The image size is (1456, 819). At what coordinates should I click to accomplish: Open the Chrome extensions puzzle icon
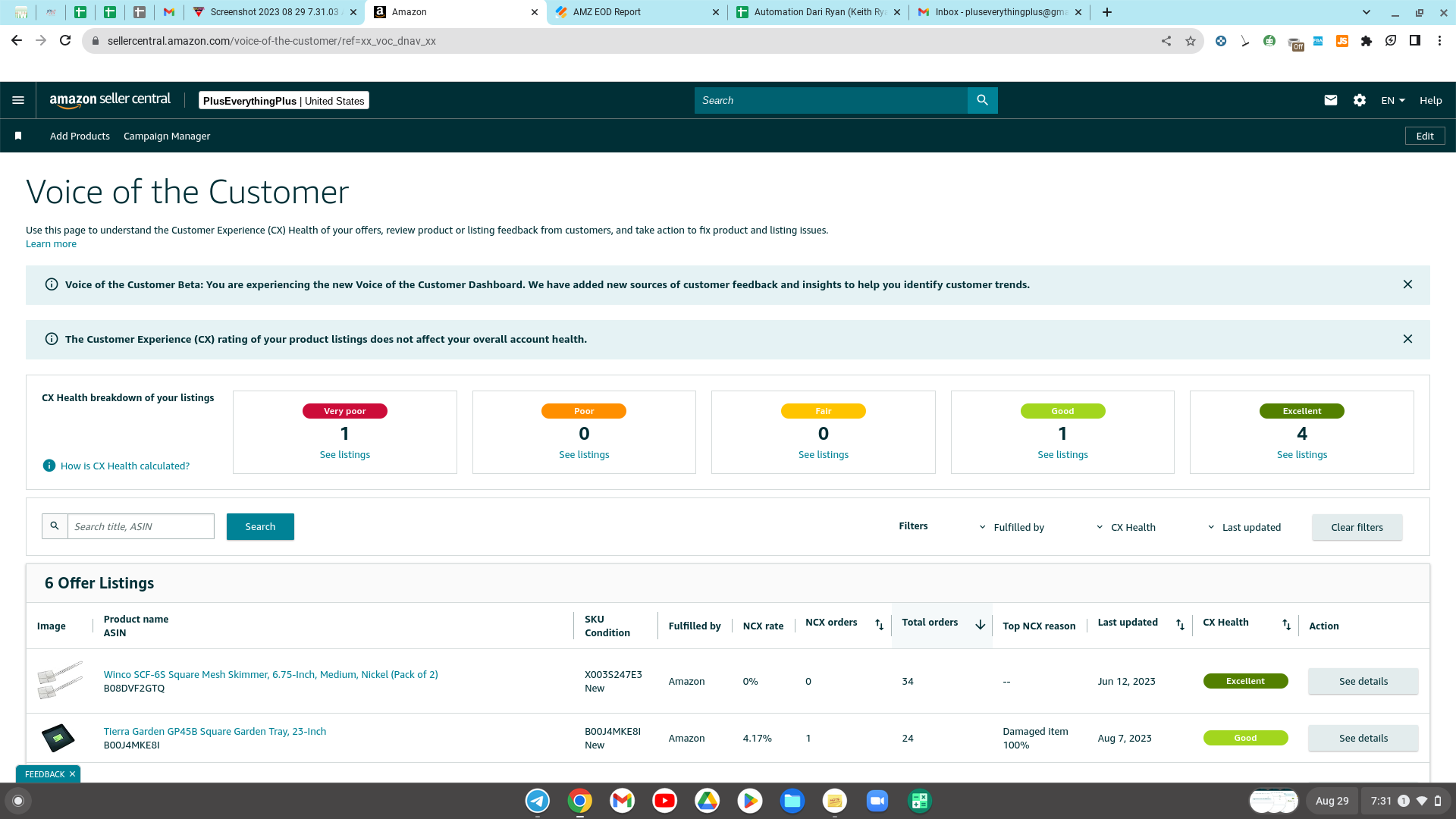coord(1367,41)
